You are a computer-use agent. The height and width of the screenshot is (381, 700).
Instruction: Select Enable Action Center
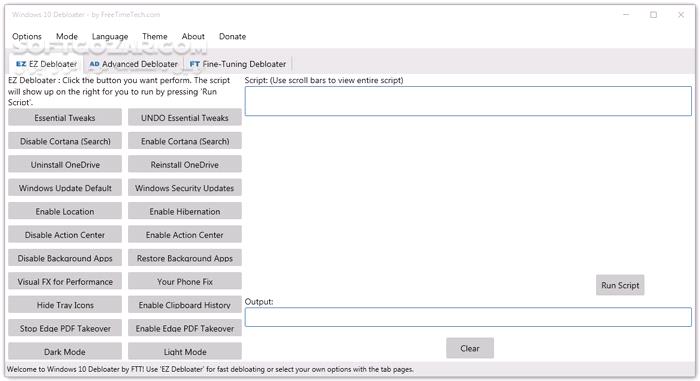pyautogui.click(x=185, y=235)
